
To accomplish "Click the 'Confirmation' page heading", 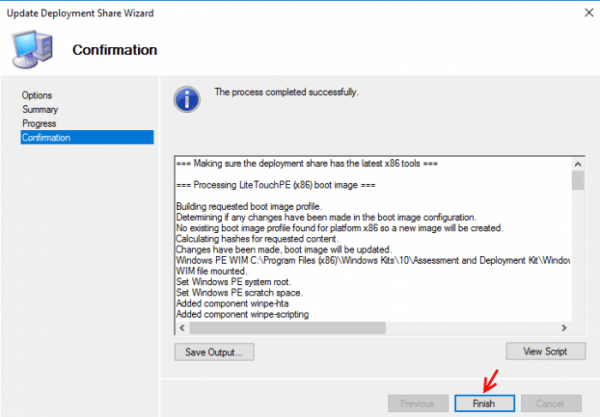I will [x=115, y=50].
